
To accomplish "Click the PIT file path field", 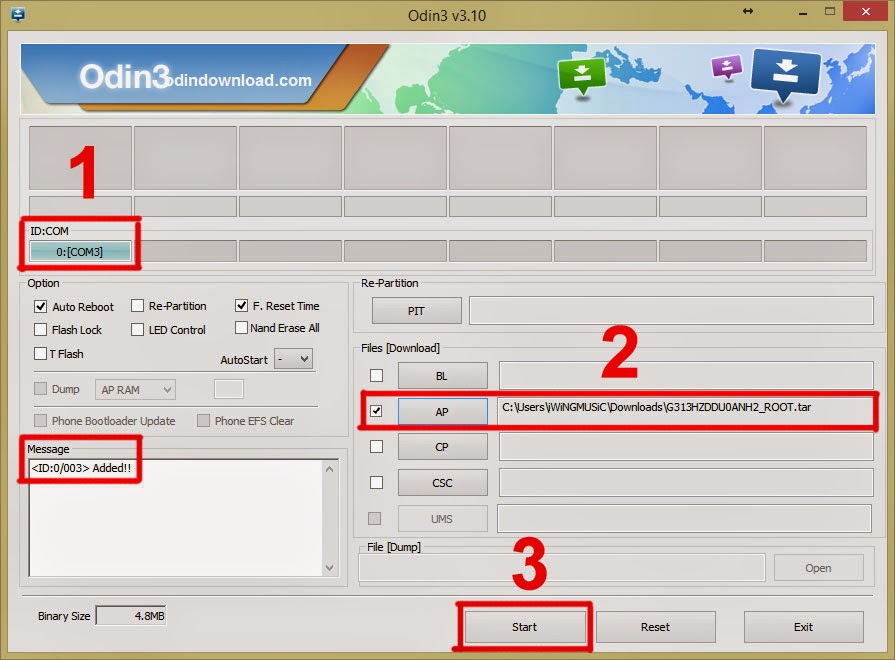I will pos(671,311).
